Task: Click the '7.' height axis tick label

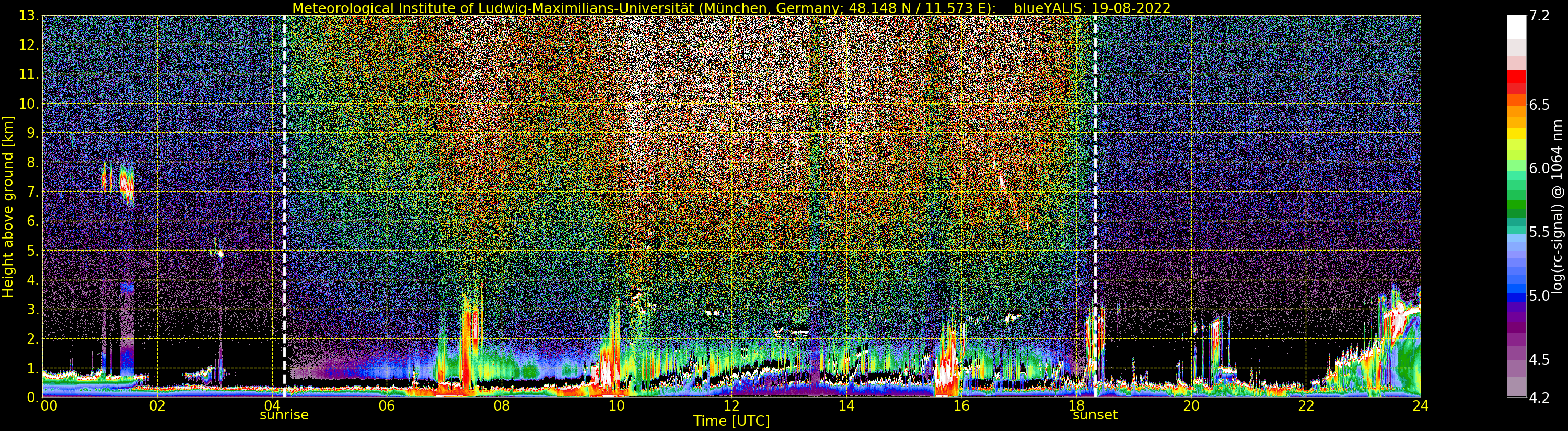Action: [33, 192]
